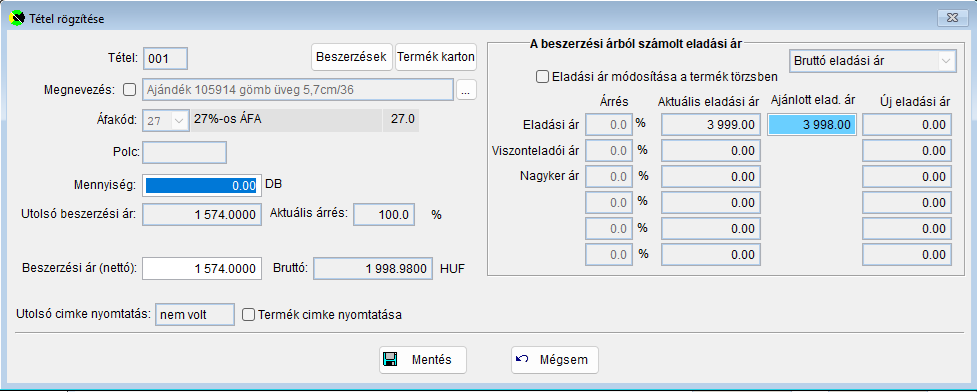Open the Beszerzések button
The image size is (977, 392).
[x=352, y=57]
